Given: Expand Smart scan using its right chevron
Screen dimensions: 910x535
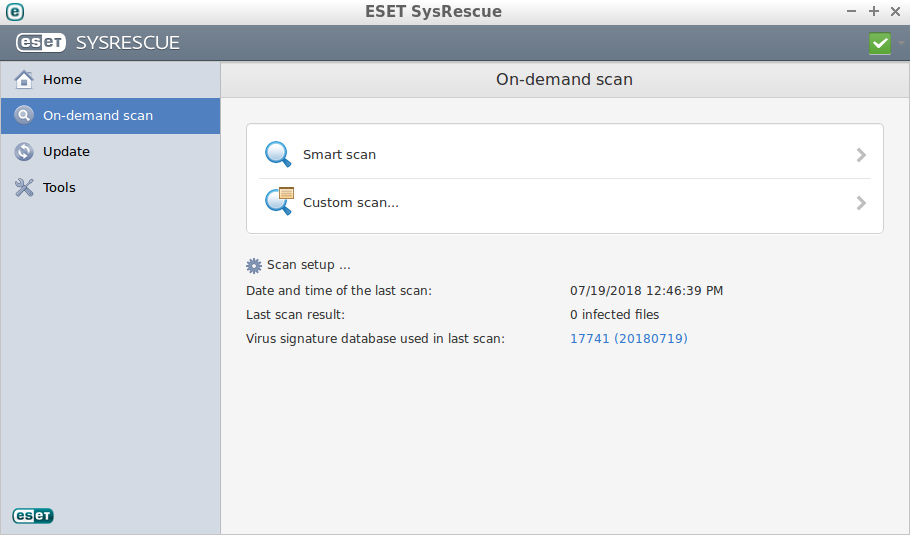Looking at the screenshot, I should [861, 155].
